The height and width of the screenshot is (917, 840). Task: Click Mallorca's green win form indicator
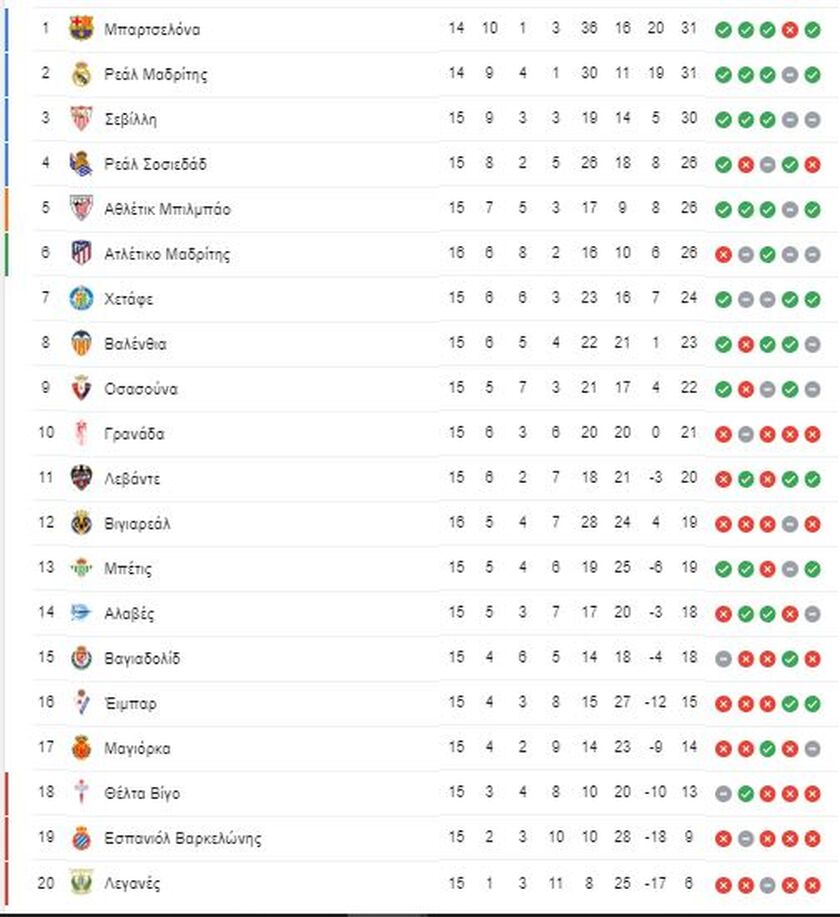click(x=767, y=749)
